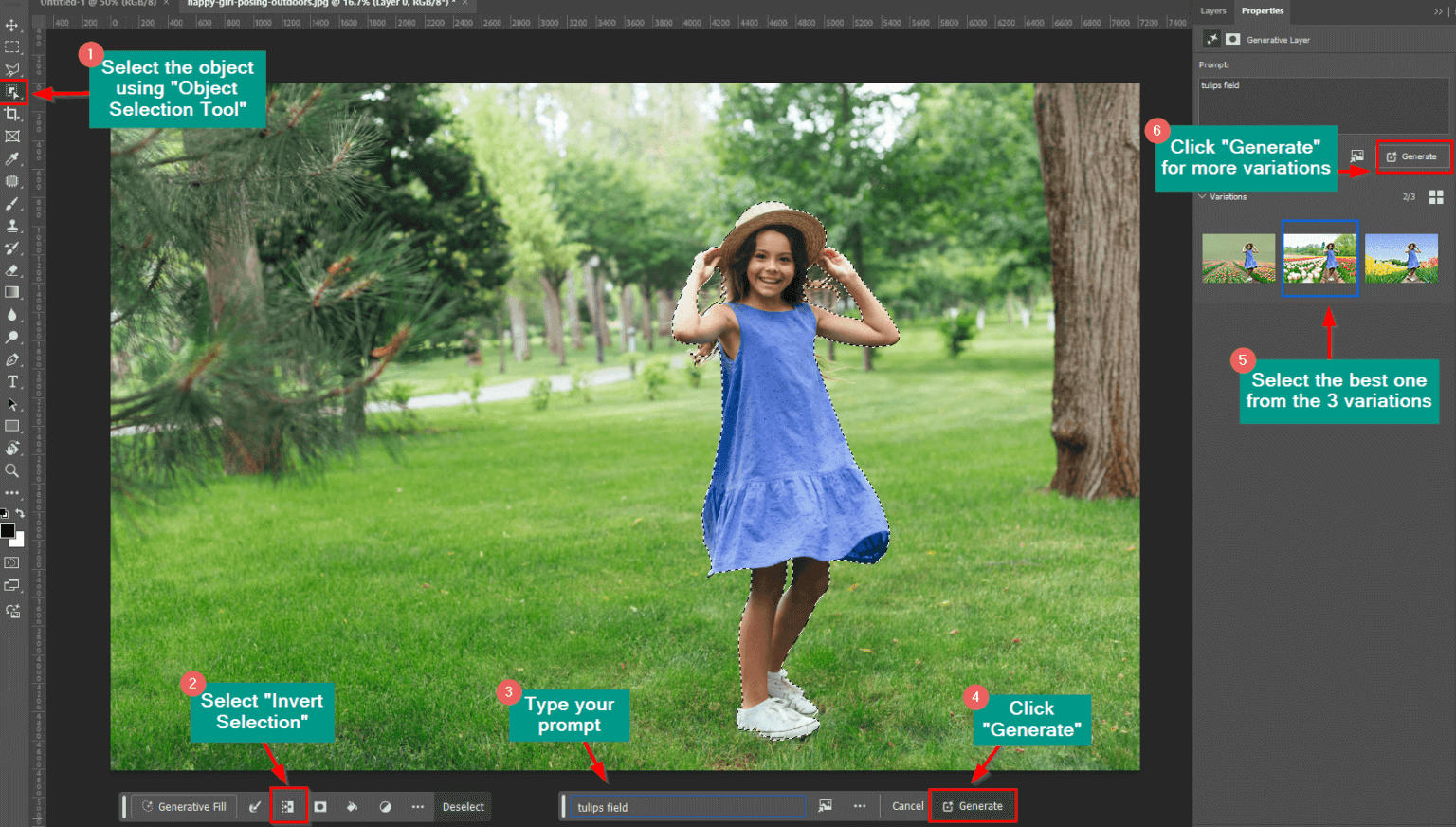
Task: Activate the Zoom tool
Action: tap(12, 470)
